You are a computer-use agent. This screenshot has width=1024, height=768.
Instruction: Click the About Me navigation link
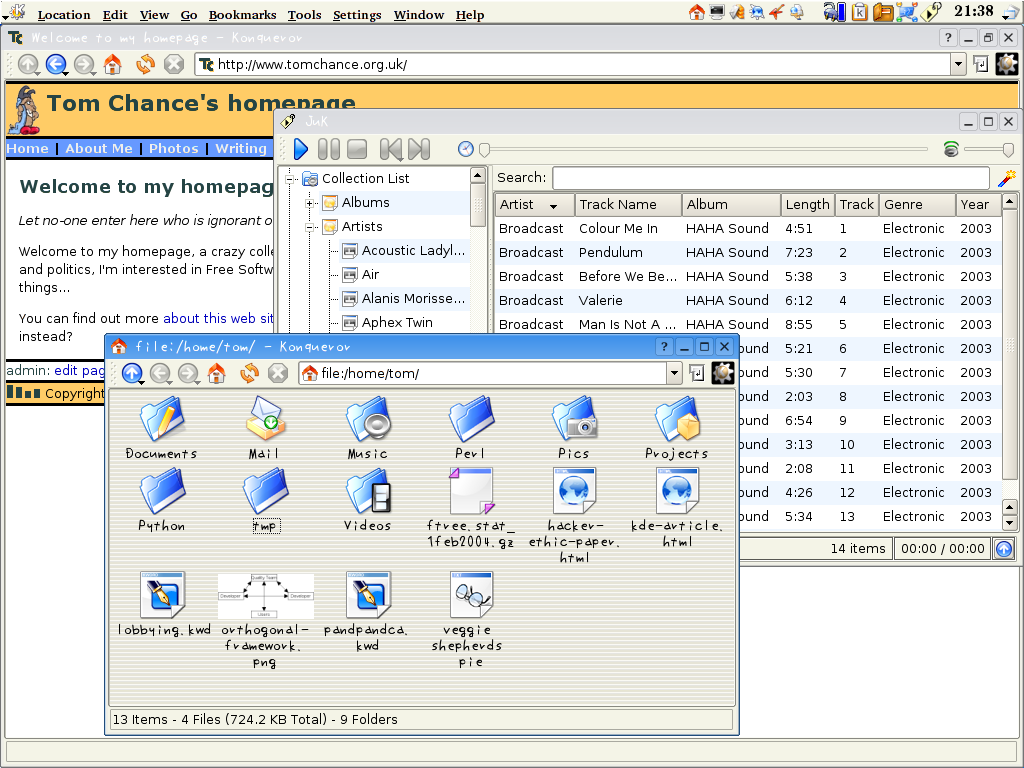(x=99, y=148)
